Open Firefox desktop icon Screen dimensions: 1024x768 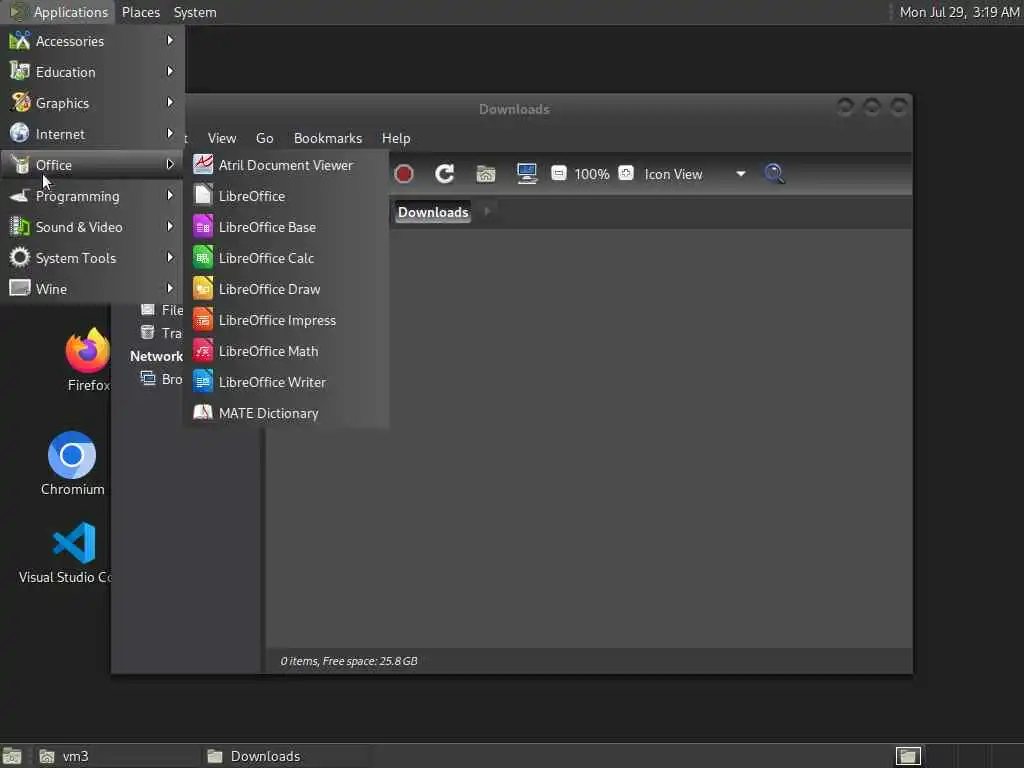click(x=88, y=360)
